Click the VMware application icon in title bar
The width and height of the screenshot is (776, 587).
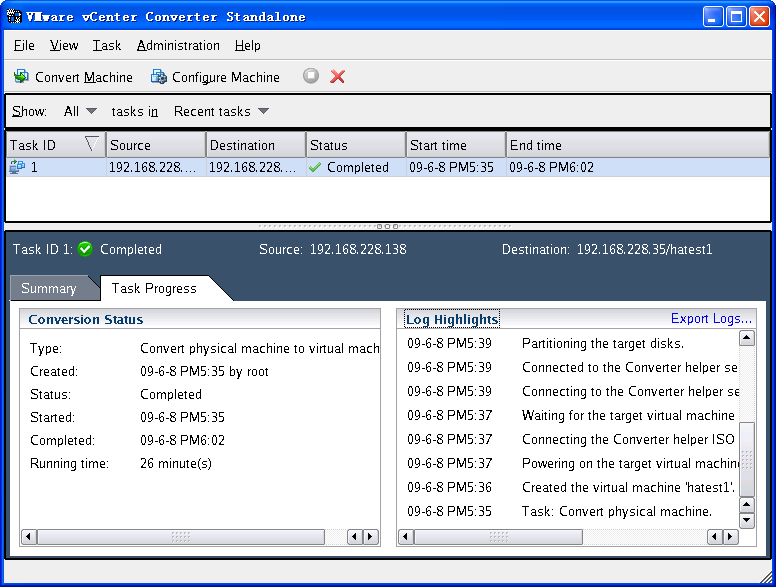tap(15, 16)
